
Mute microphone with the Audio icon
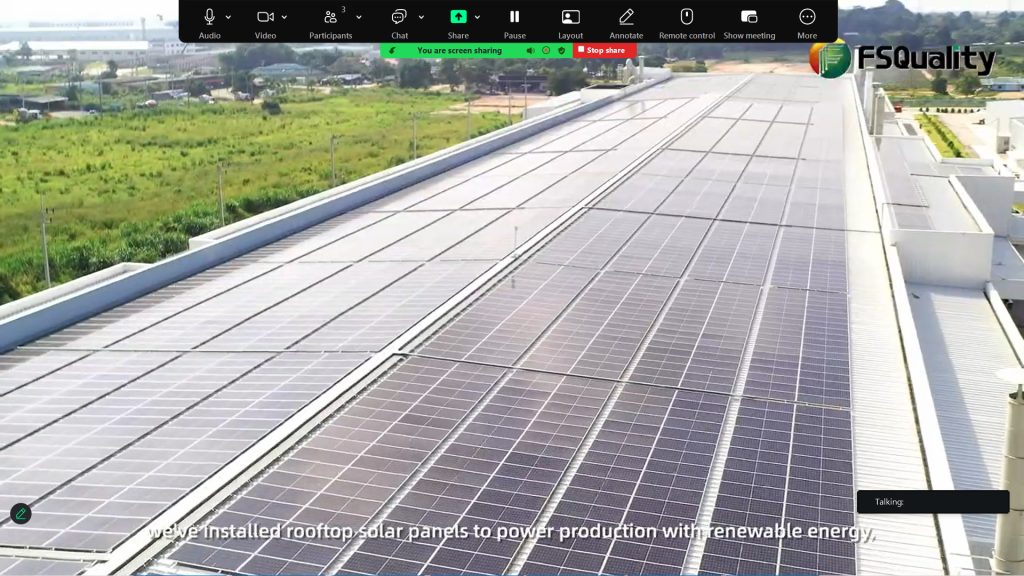tap(209, 17)
